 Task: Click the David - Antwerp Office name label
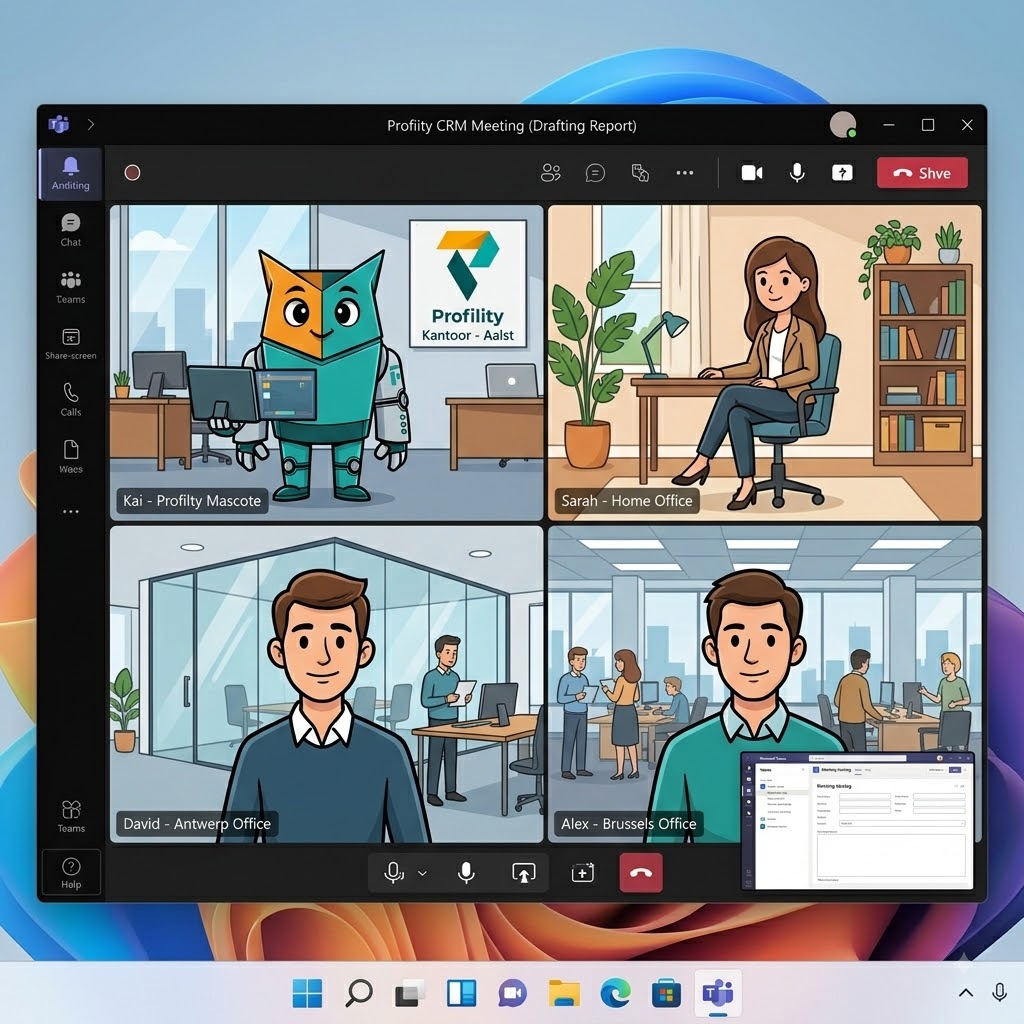(x=197, y=824)
